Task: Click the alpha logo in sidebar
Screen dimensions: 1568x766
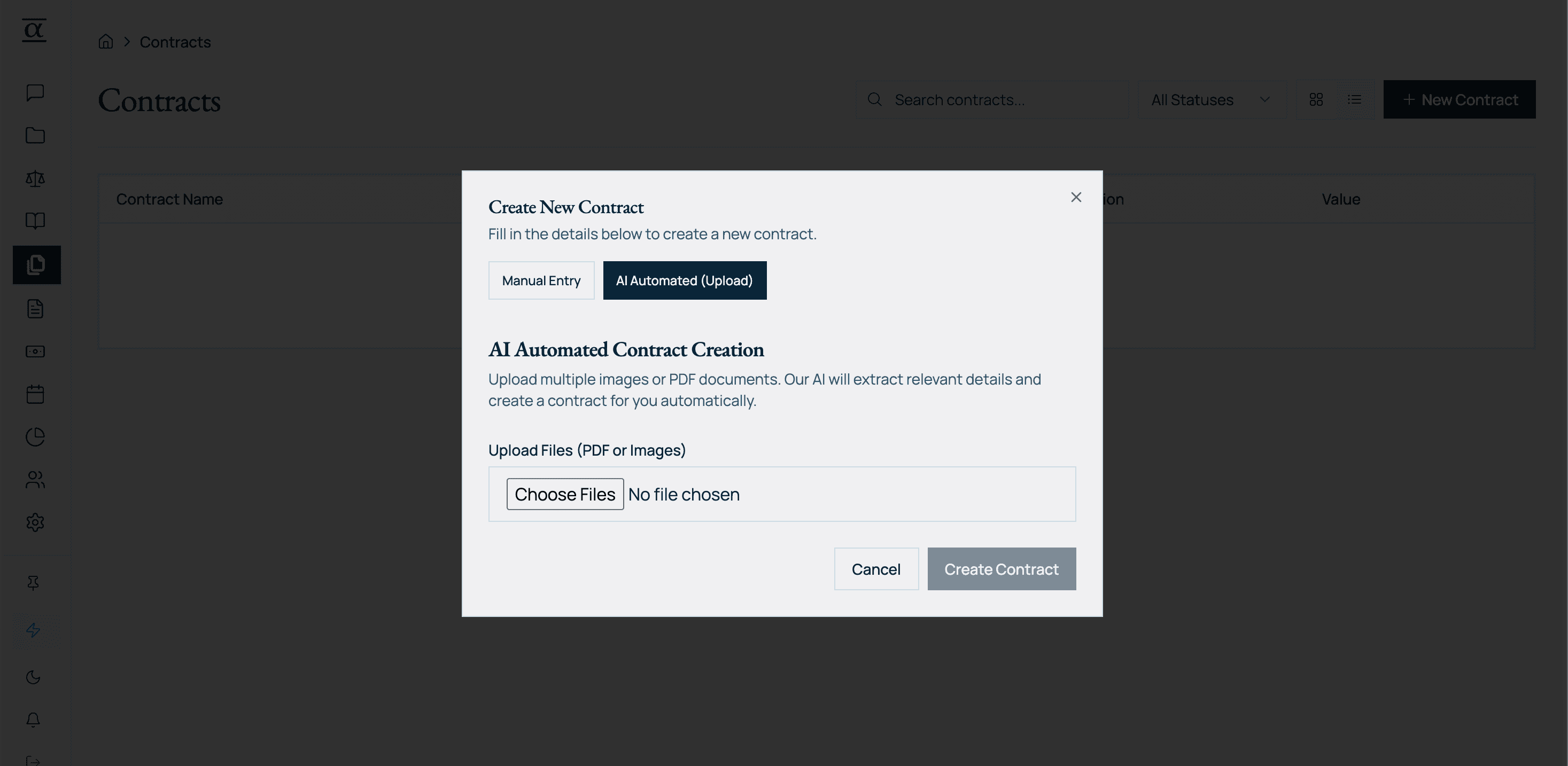Action: [34, 30]
